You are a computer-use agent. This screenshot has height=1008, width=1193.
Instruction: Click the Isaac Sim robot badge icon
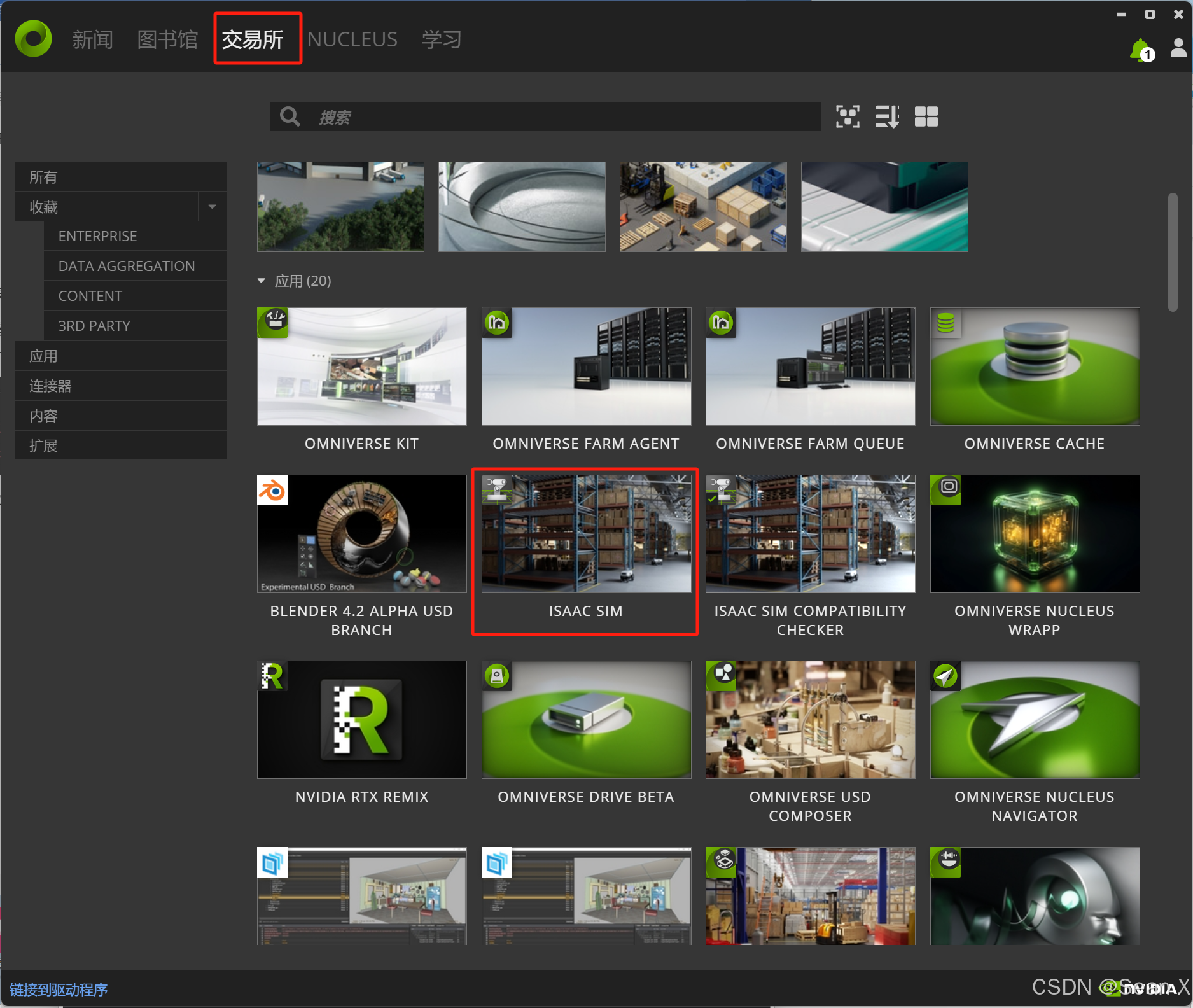(x=497, y=490)
